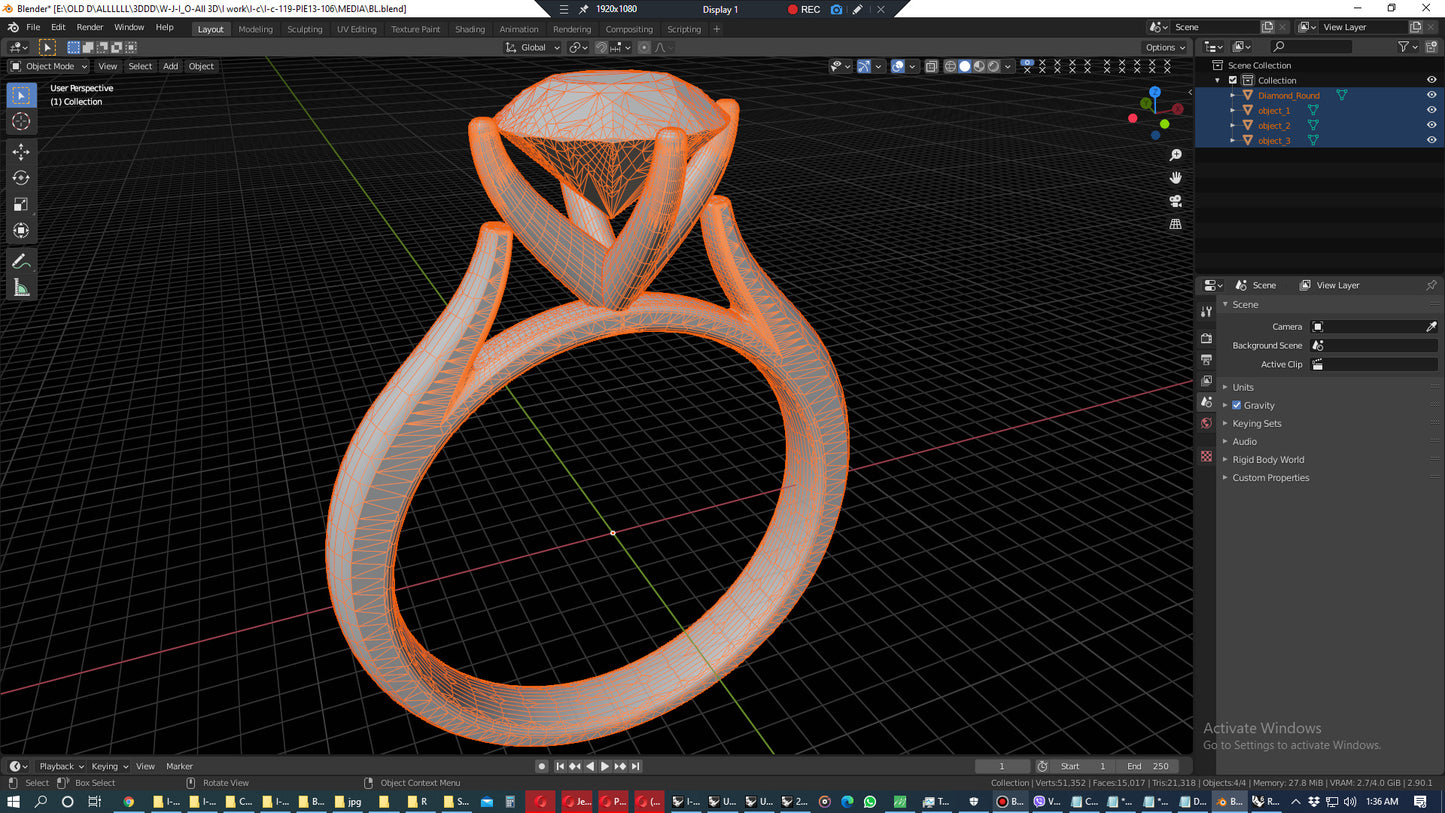Pick the 3D Cursor tool

click(21, 122)
